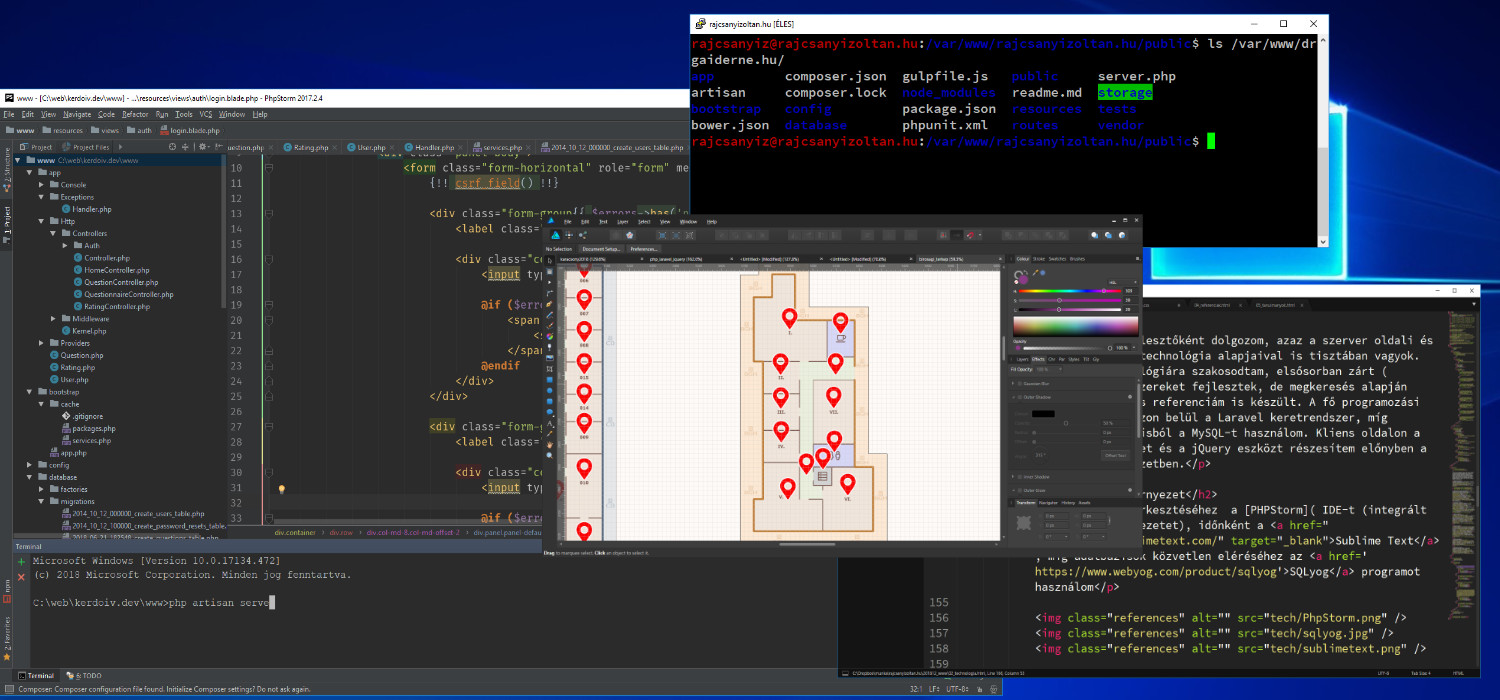Expand the Auth folder under Controllers
This screenshot has height=700, width=1500.
click(x=65, y=245)
